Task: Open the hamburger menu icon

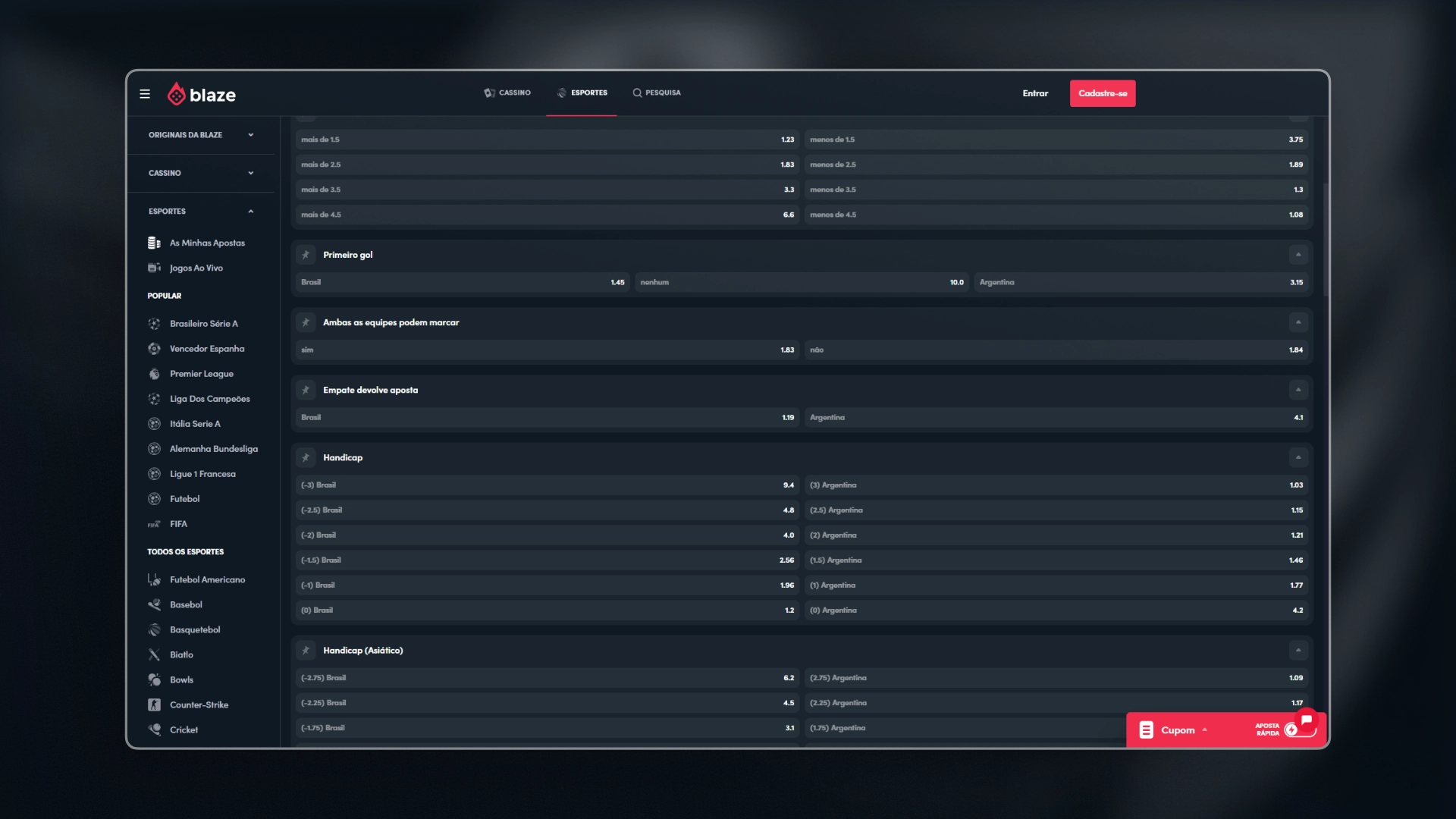Action: pyautogui.click(x=145, y=94)
